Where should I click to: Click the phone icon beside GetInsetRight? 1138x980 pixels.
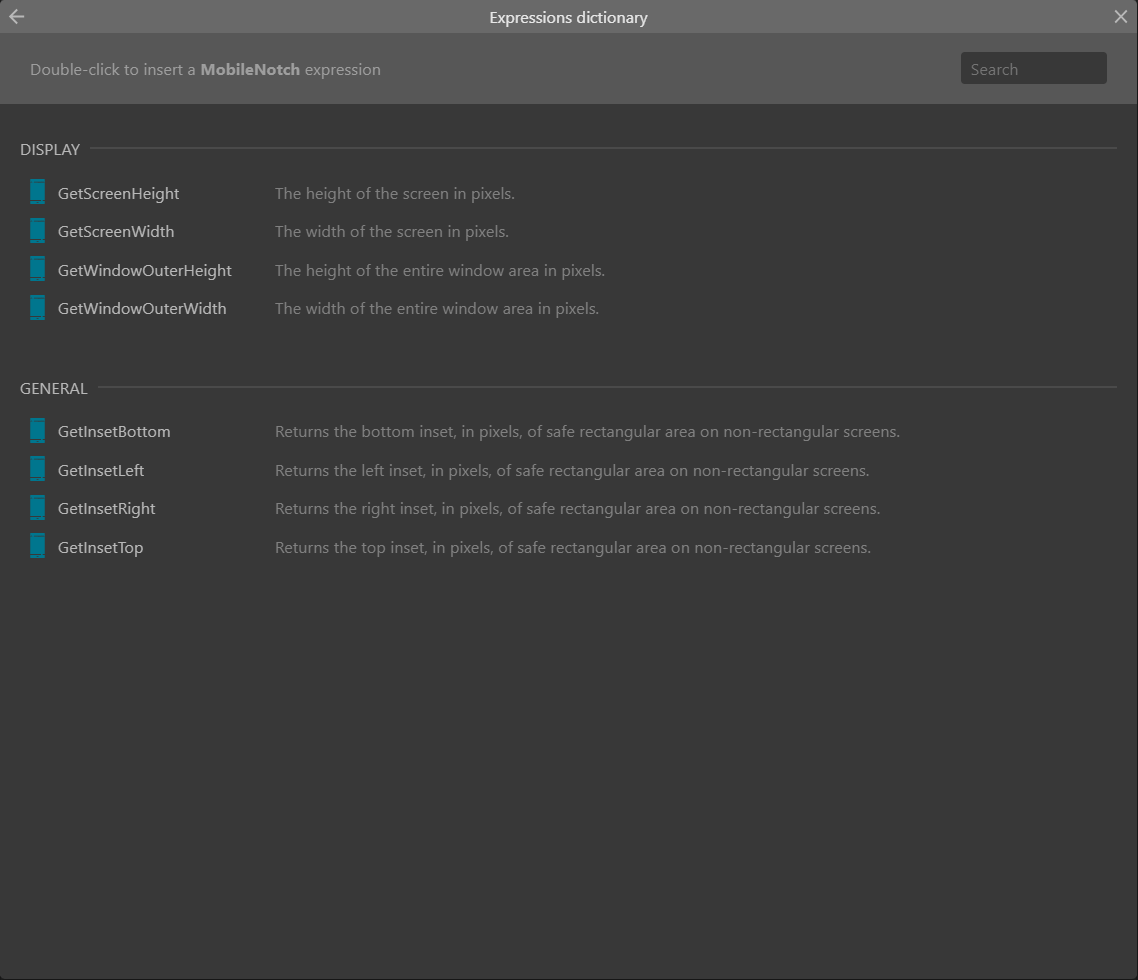tap(38, 507)
